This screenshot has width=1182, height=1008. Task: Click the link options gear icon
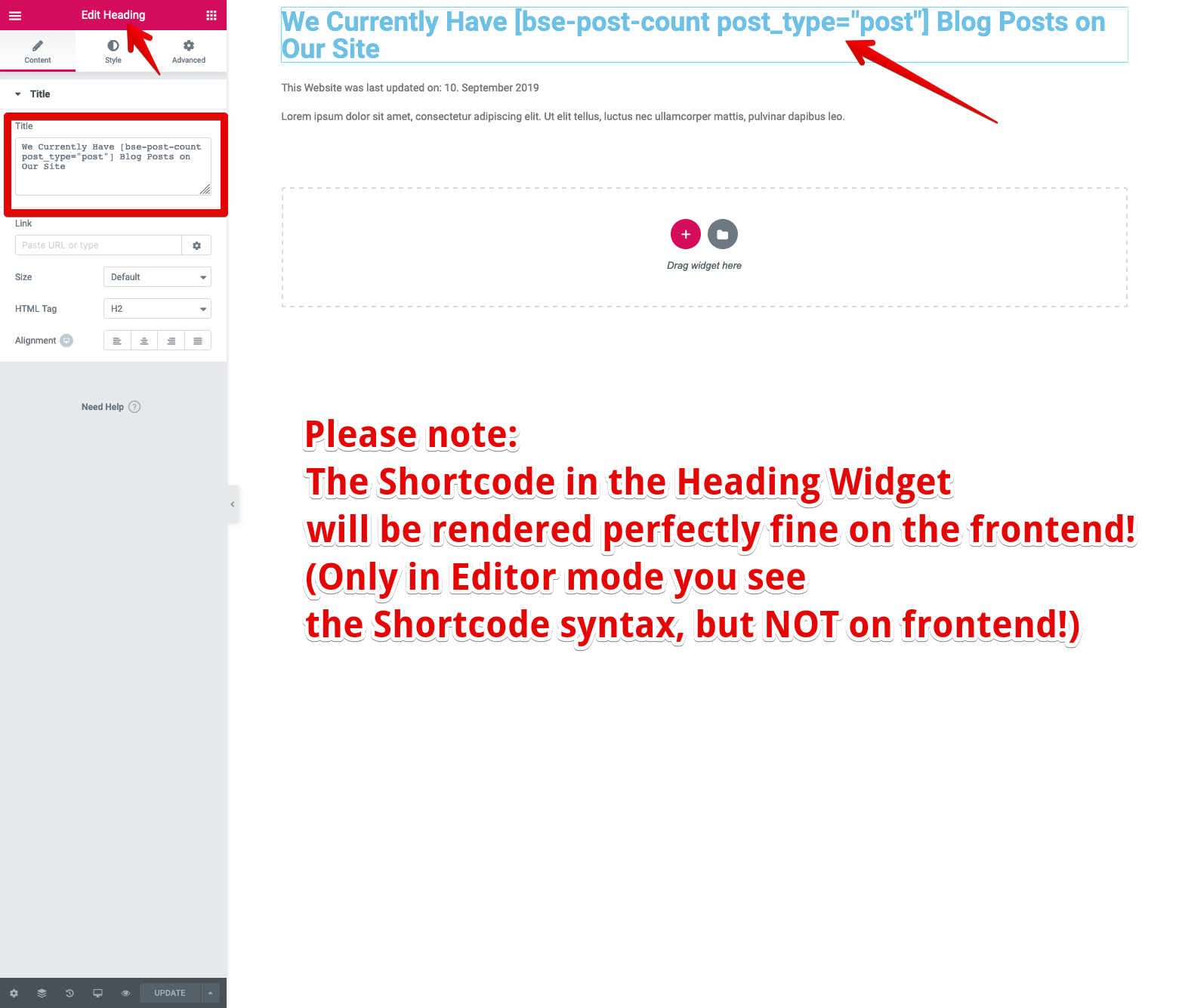coord(196,245)
